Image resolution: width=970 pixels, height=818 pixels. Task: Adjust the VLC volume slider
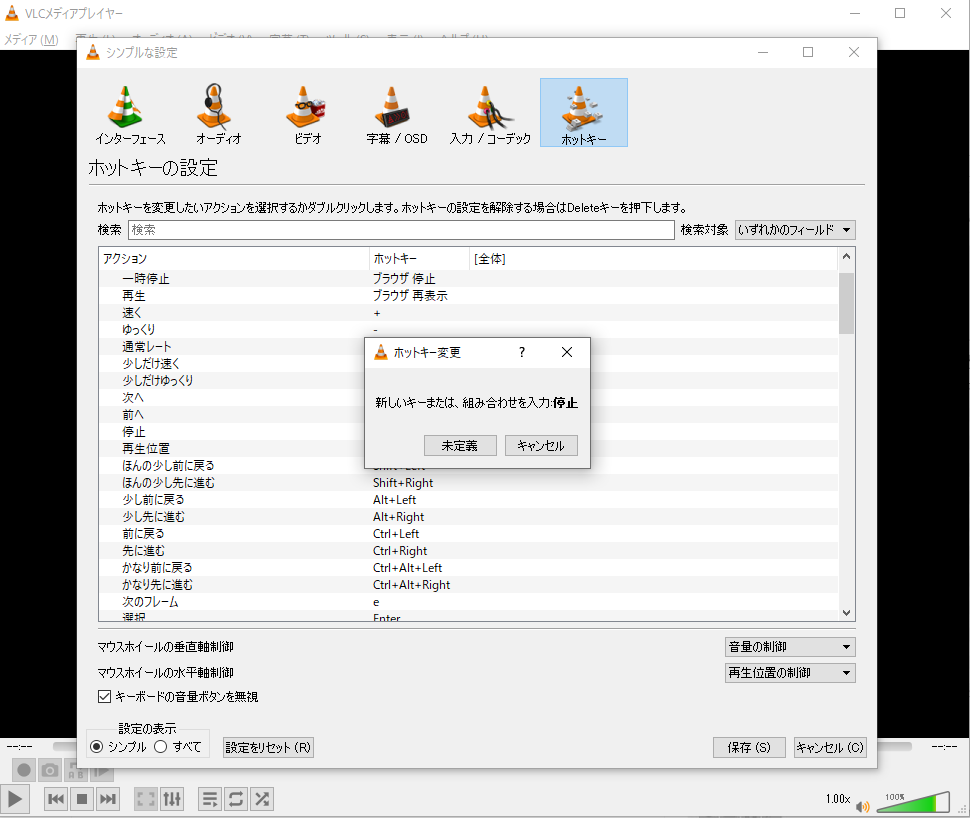[x=913, y=801]
